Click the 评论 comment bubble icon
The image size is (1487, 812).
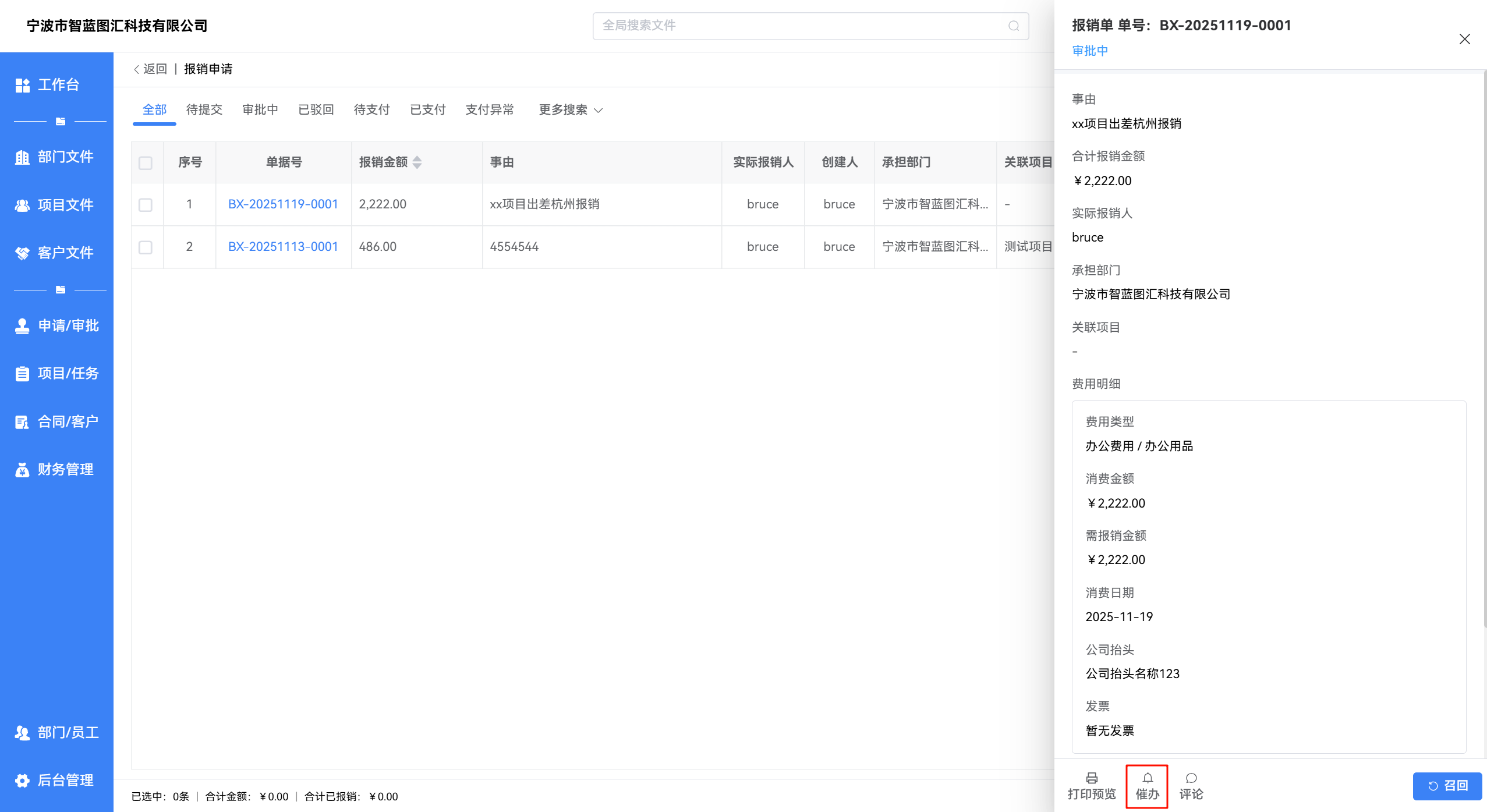click(1191, 778)
